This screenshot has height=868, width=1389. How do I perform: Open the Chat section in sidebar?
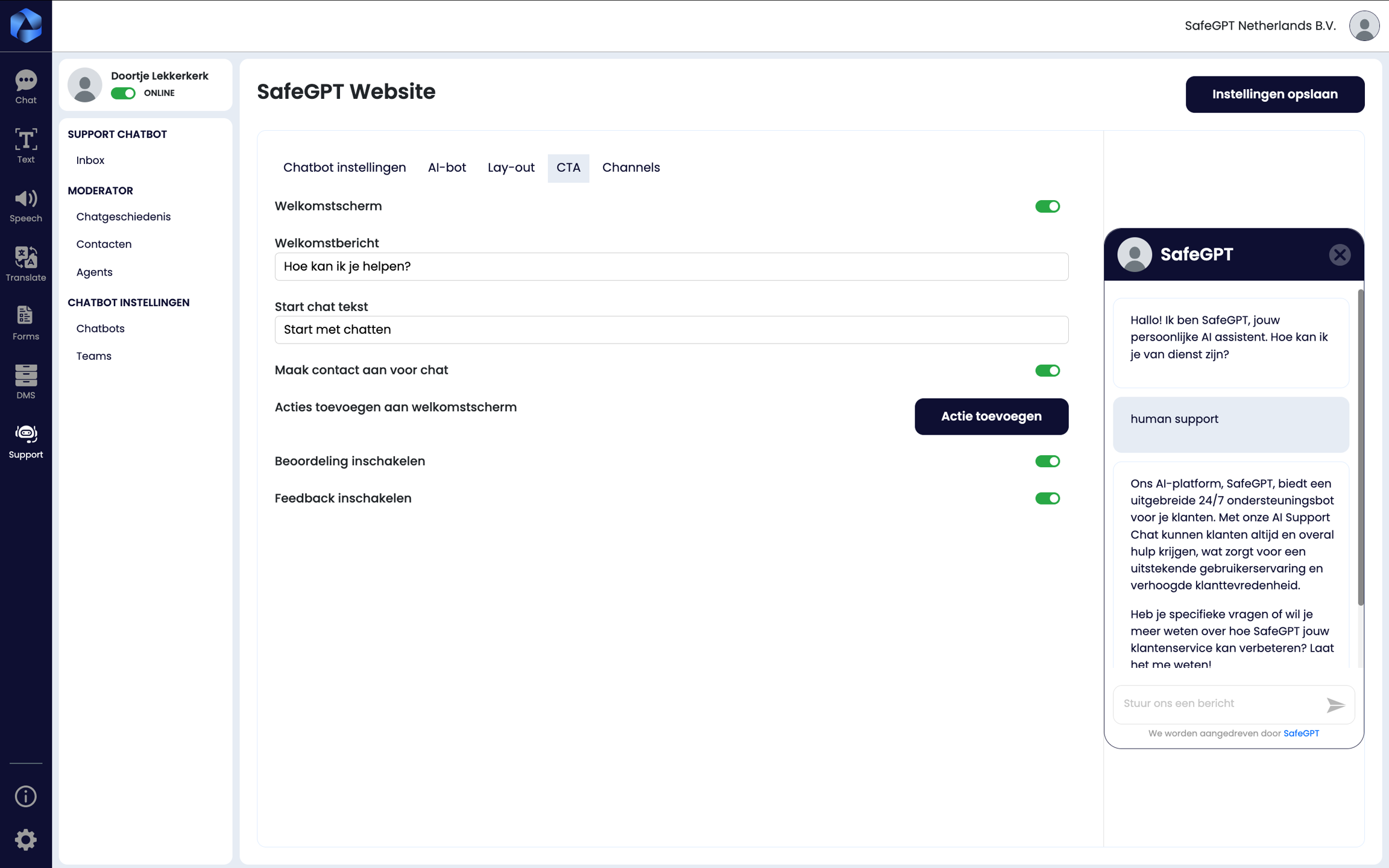(25, 87)
